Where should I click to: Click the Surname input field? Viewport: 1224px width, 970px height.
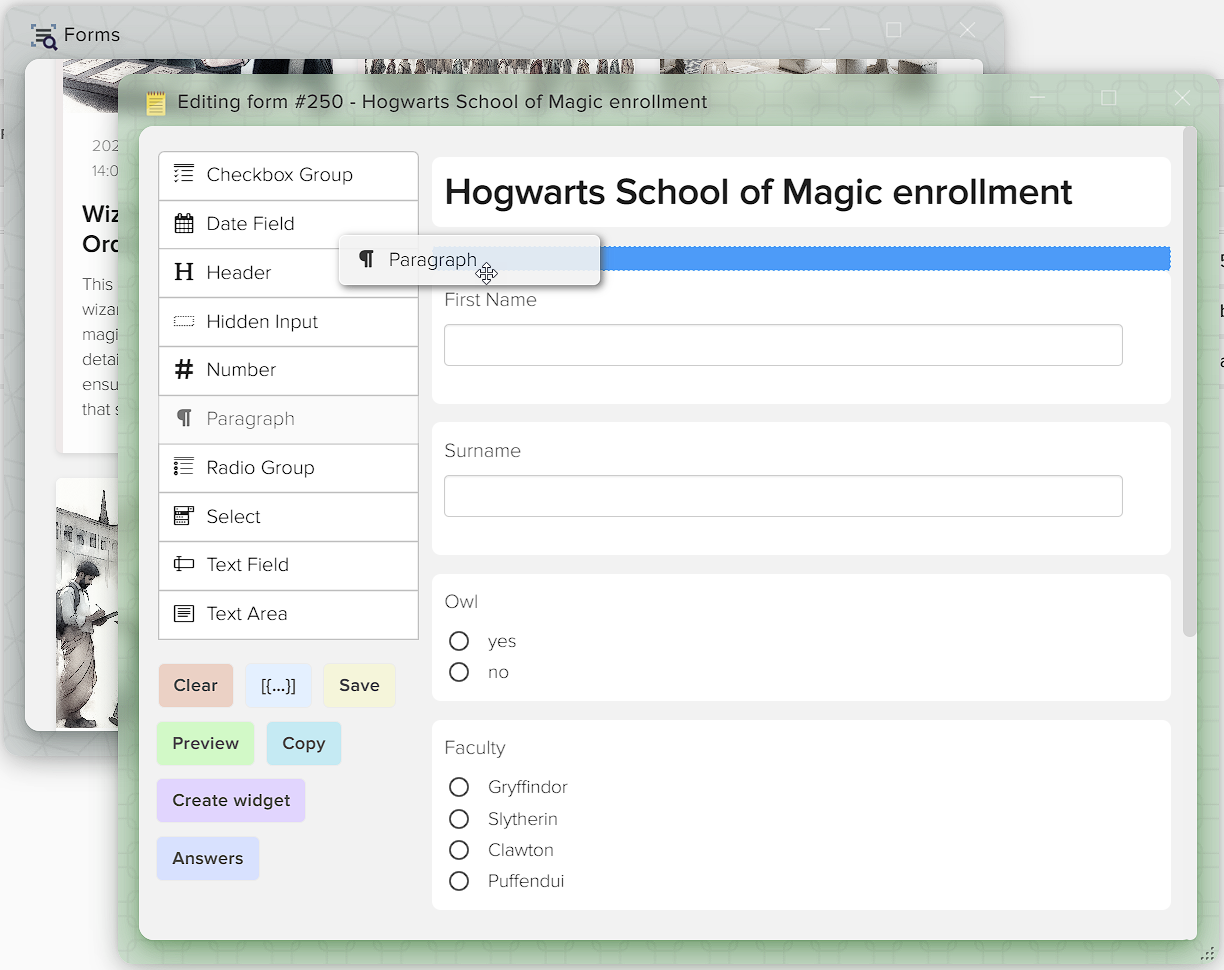(783, 496)
